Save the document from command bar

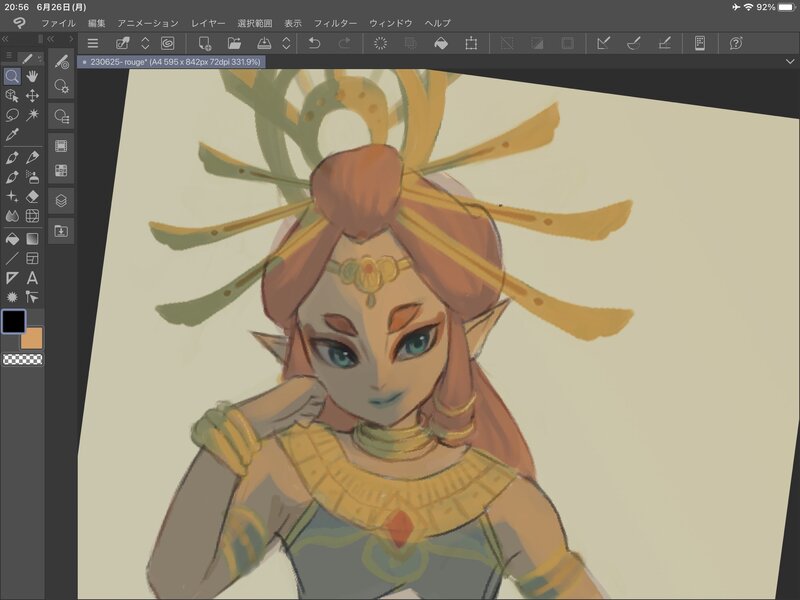coord(264,43)
